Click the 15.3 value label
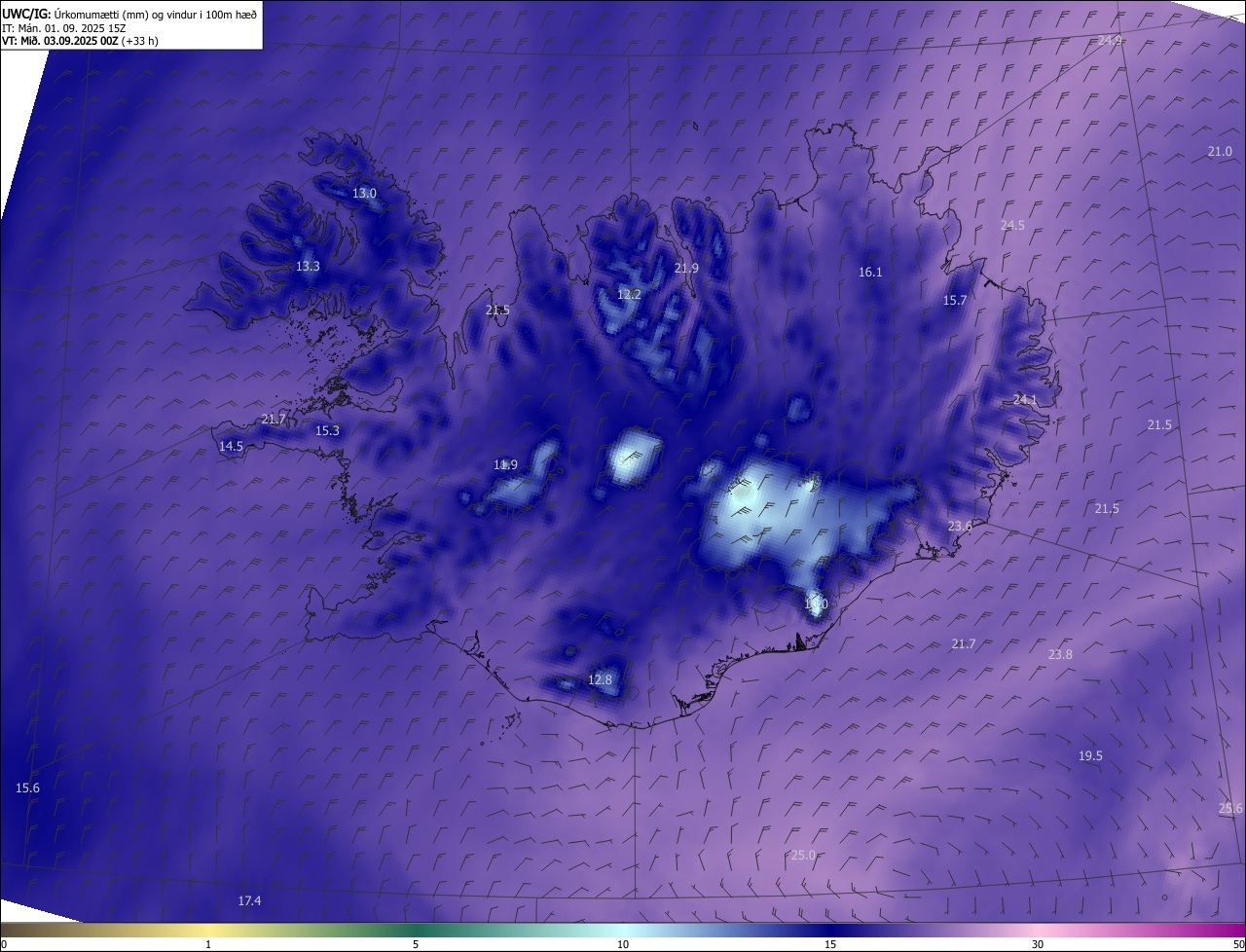The width and height of the screenshot is (1246, 952). coord(327,430)
